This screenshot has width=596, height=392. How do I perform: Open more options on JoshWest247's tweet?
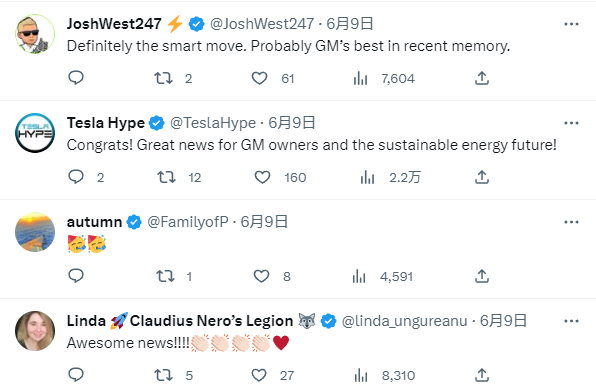pyautogui.click(x=571, y=24)
